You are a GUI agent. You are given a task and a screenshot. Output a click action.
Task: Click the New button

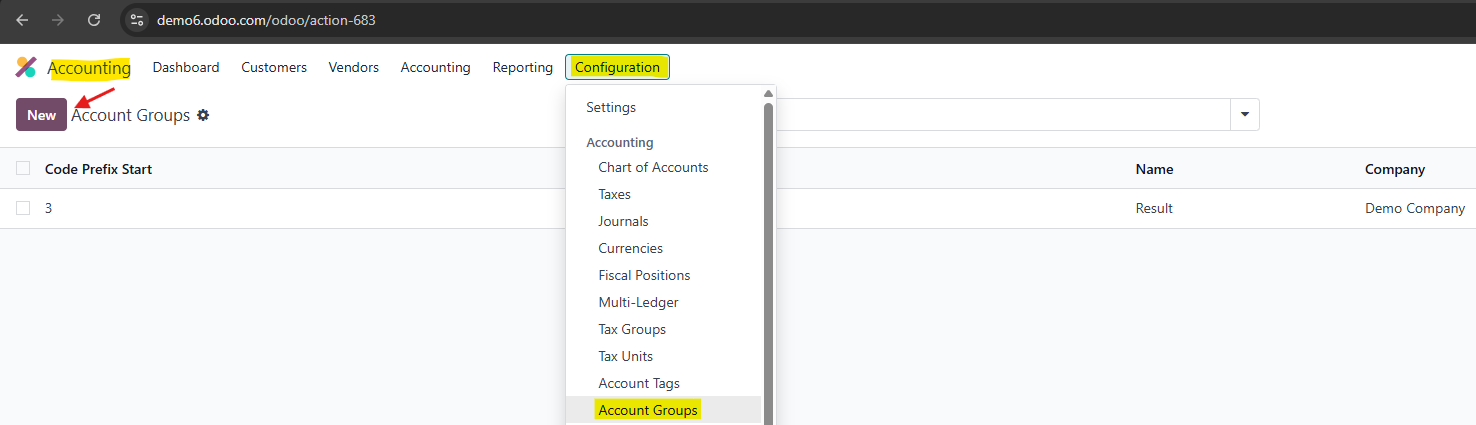coord(41,115)
